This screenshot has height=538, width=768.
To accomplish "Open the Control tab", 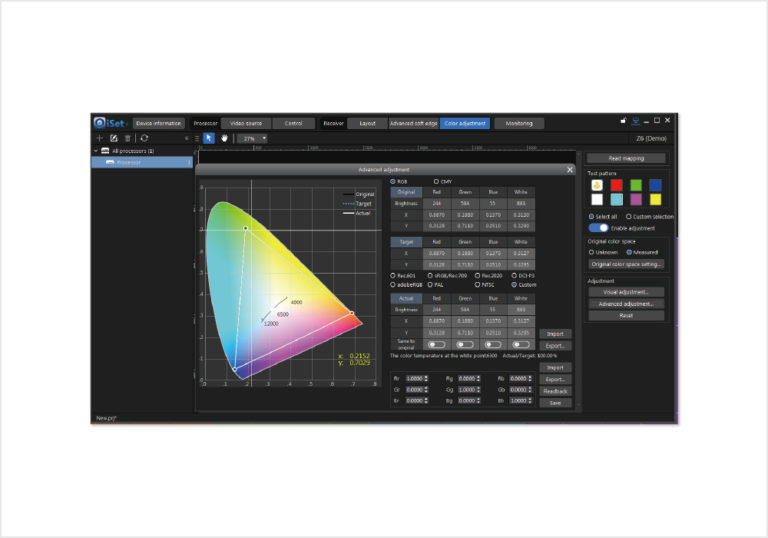I will (x=293, y=123).
